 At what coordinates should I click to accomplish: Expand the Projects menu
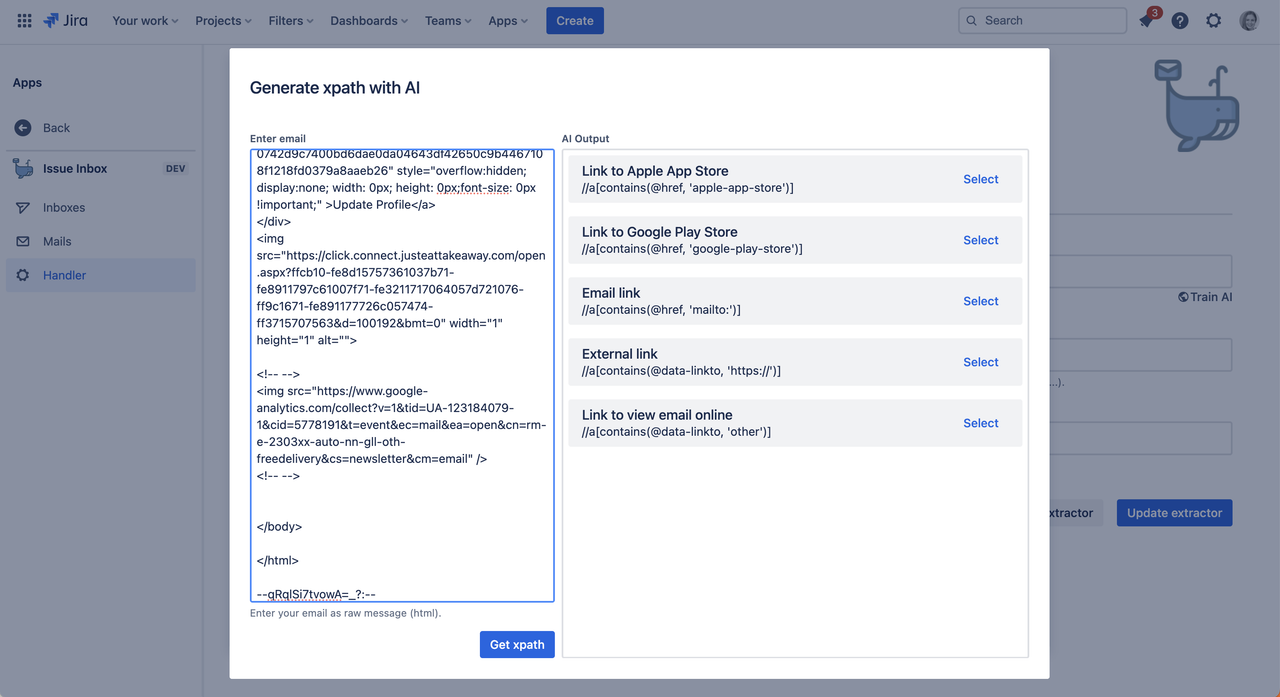click(223, 20)
